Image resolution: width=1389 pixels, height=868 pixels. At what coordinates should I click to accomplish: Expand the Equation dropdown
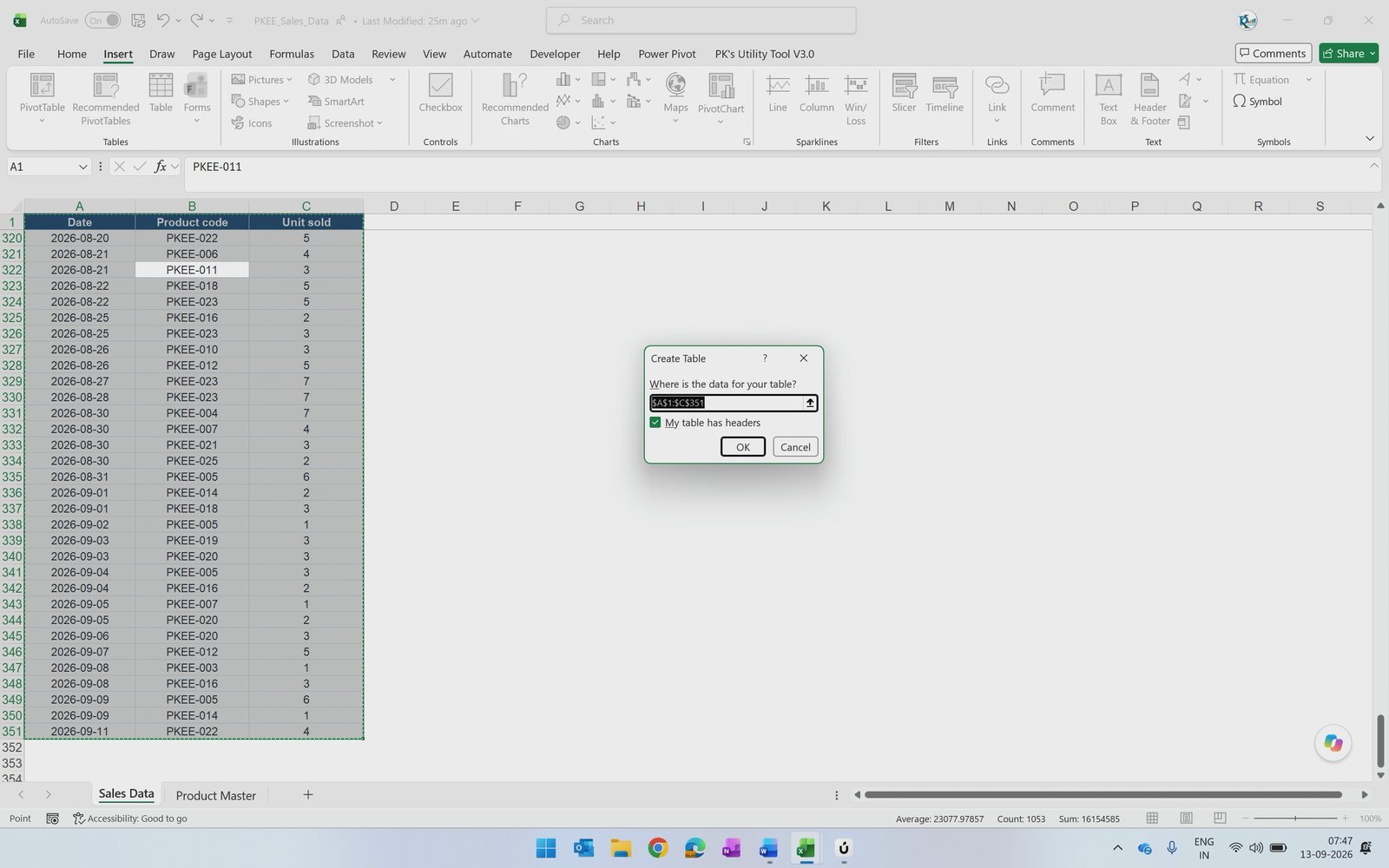coord(1308,80)
